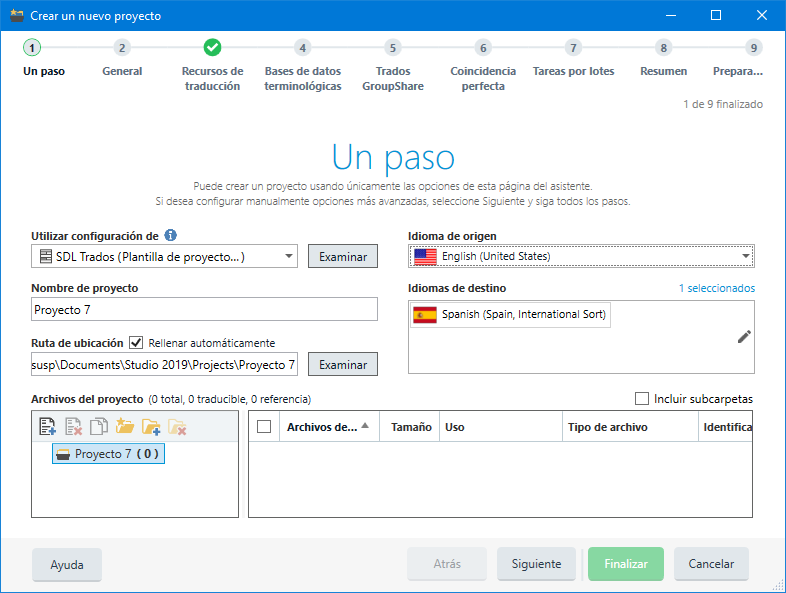786x593 pixels.
Task: Click the Tamaño column header
Action: [411, 427]
